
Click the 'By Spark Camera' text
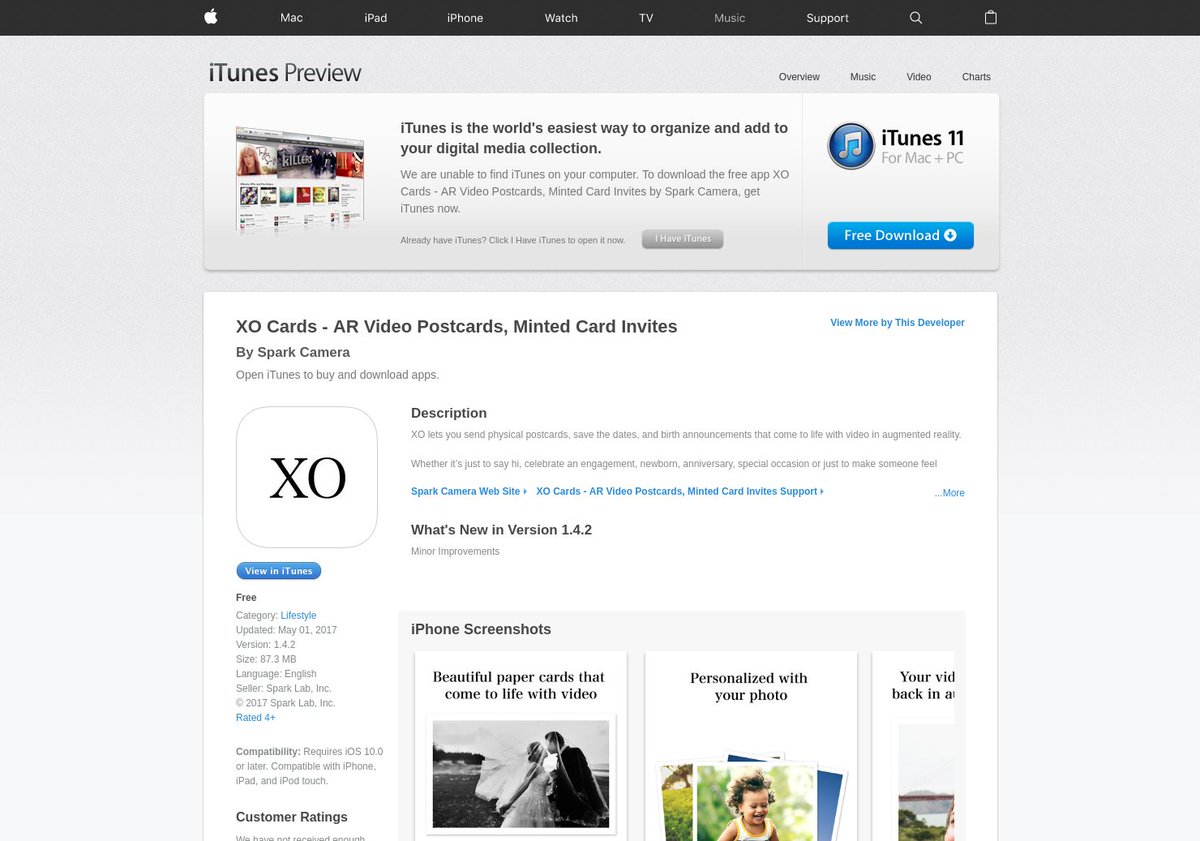coord(293,352)
